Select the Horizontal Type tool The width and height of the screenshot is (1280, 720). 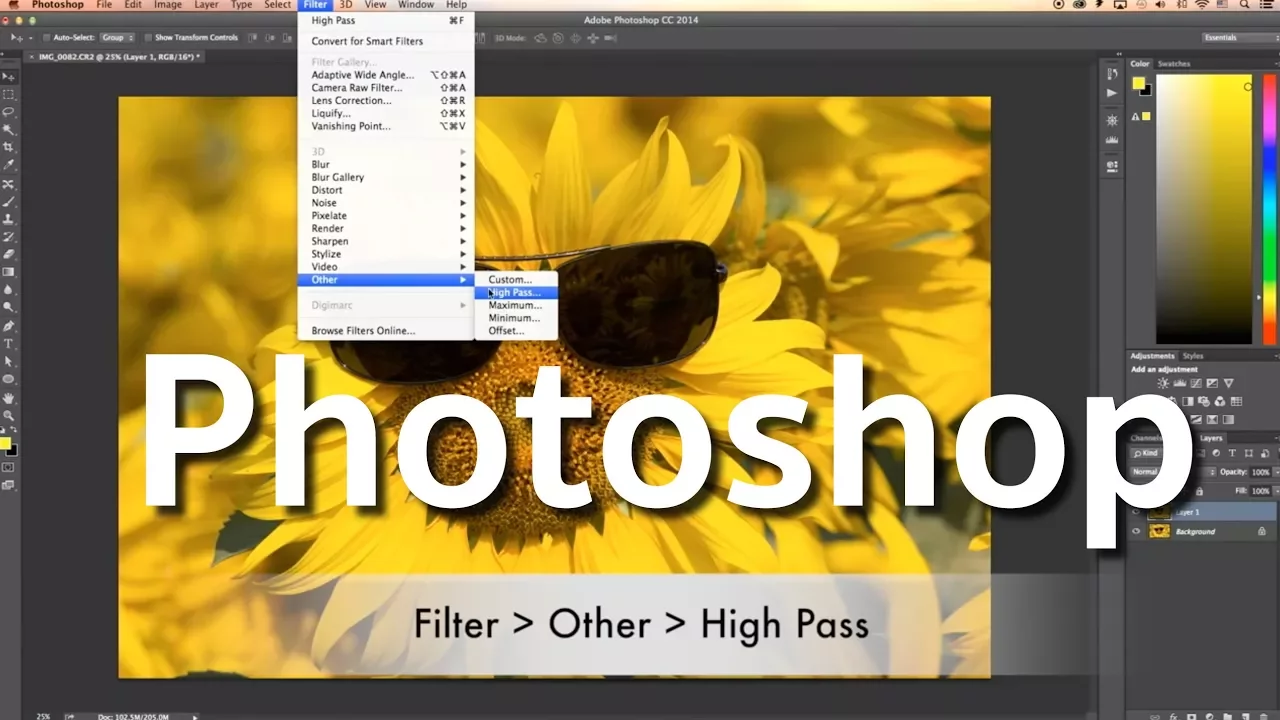9,344
